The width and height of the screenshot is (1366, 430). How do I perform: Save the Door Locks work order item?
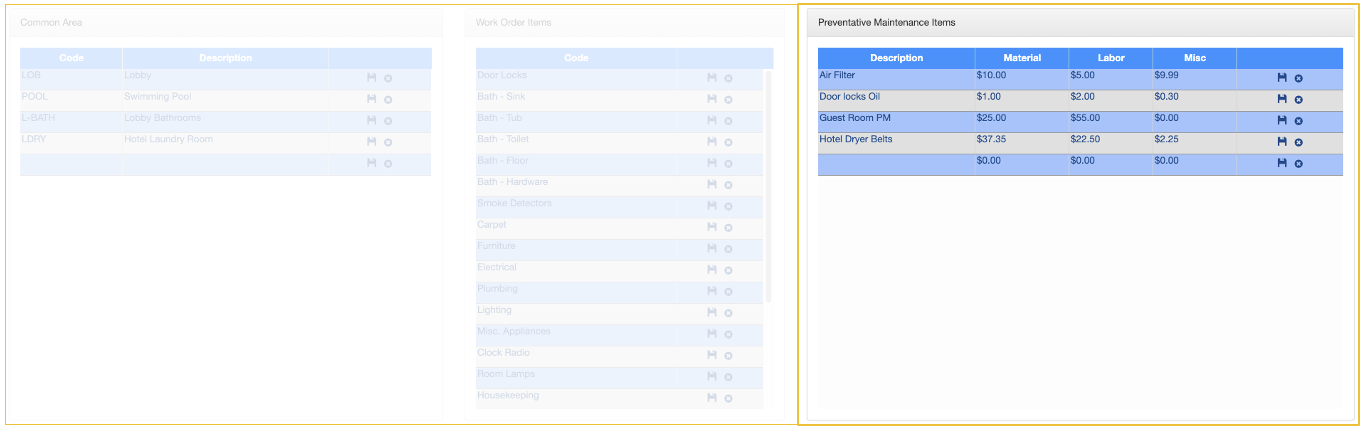click(712, 78)
